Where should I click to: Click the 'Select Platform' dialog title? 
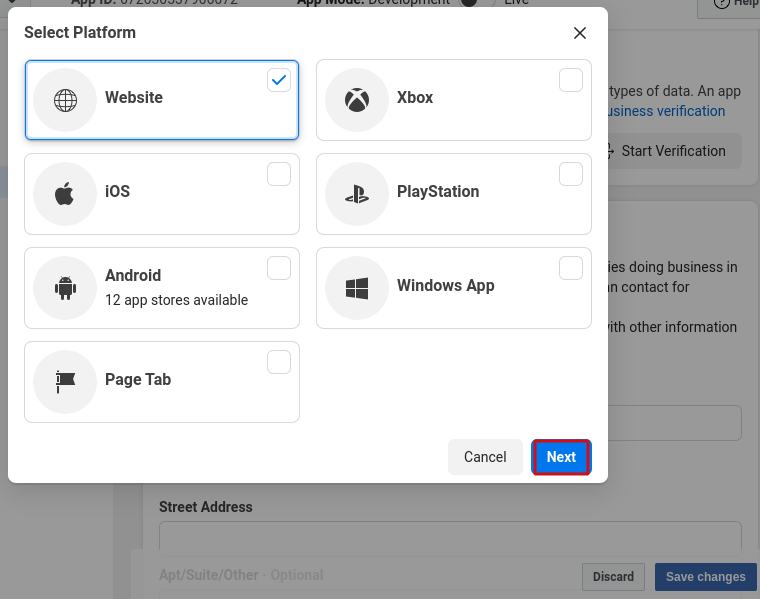click(x=80, y=32)
